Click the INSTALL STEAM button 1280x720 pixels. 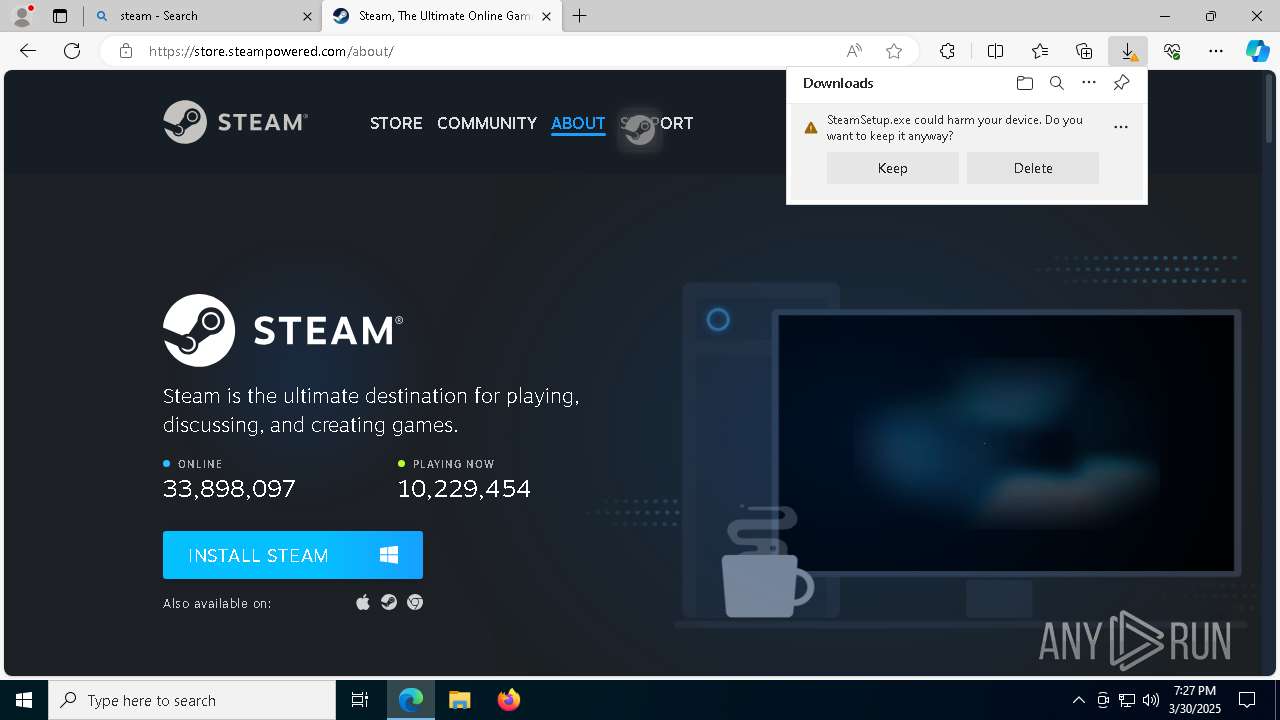tap(293, 555)
